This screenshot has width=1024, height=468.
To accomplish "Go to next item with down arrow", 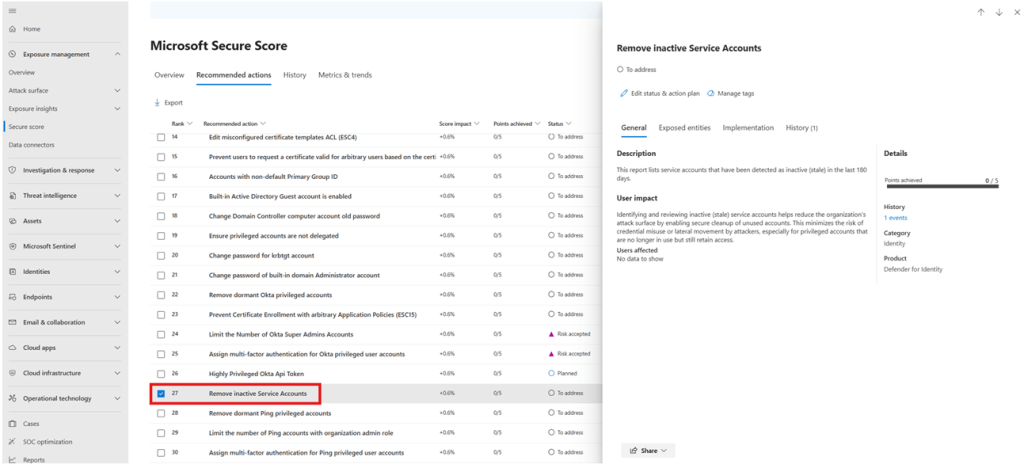I will coord(999,12).
